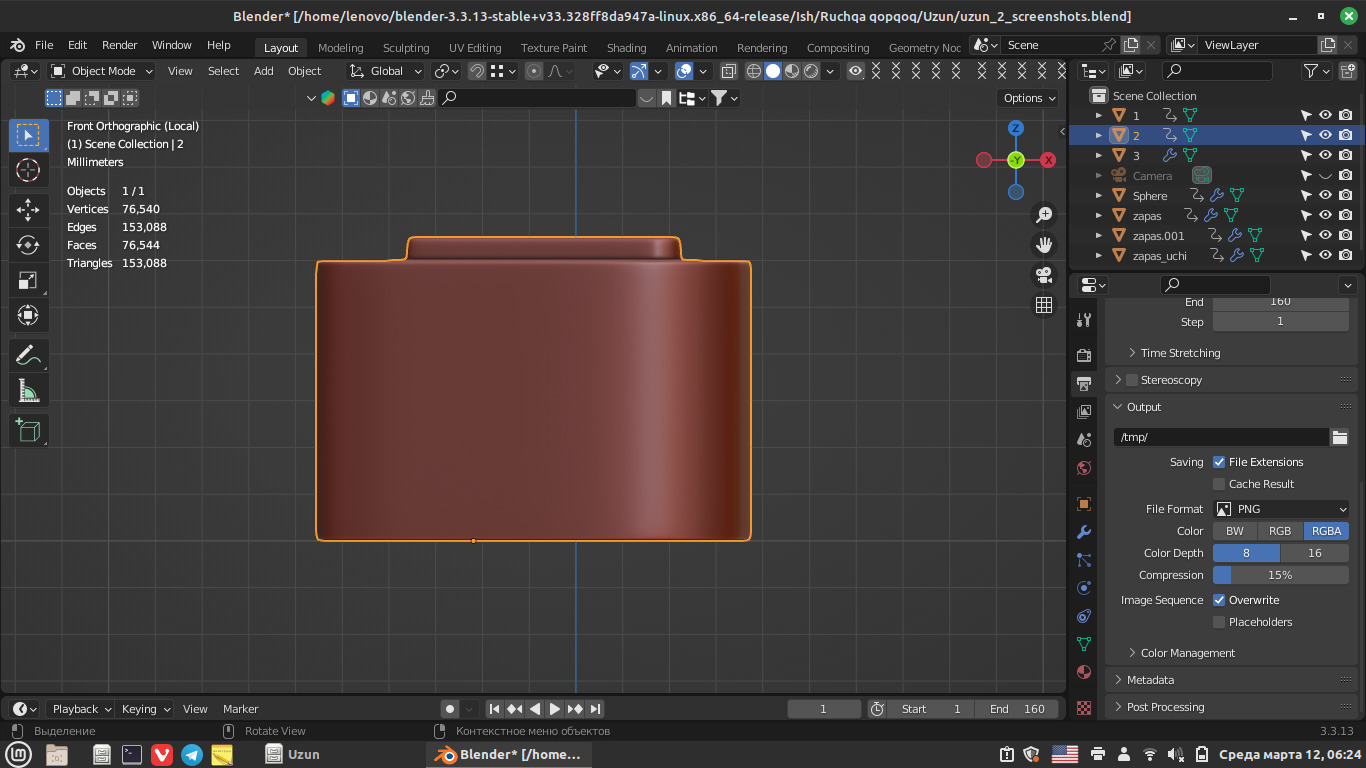Click the viewport zoom magnifier gizmo
Screen dimensions: 1366x768
tap(1044, 214)
